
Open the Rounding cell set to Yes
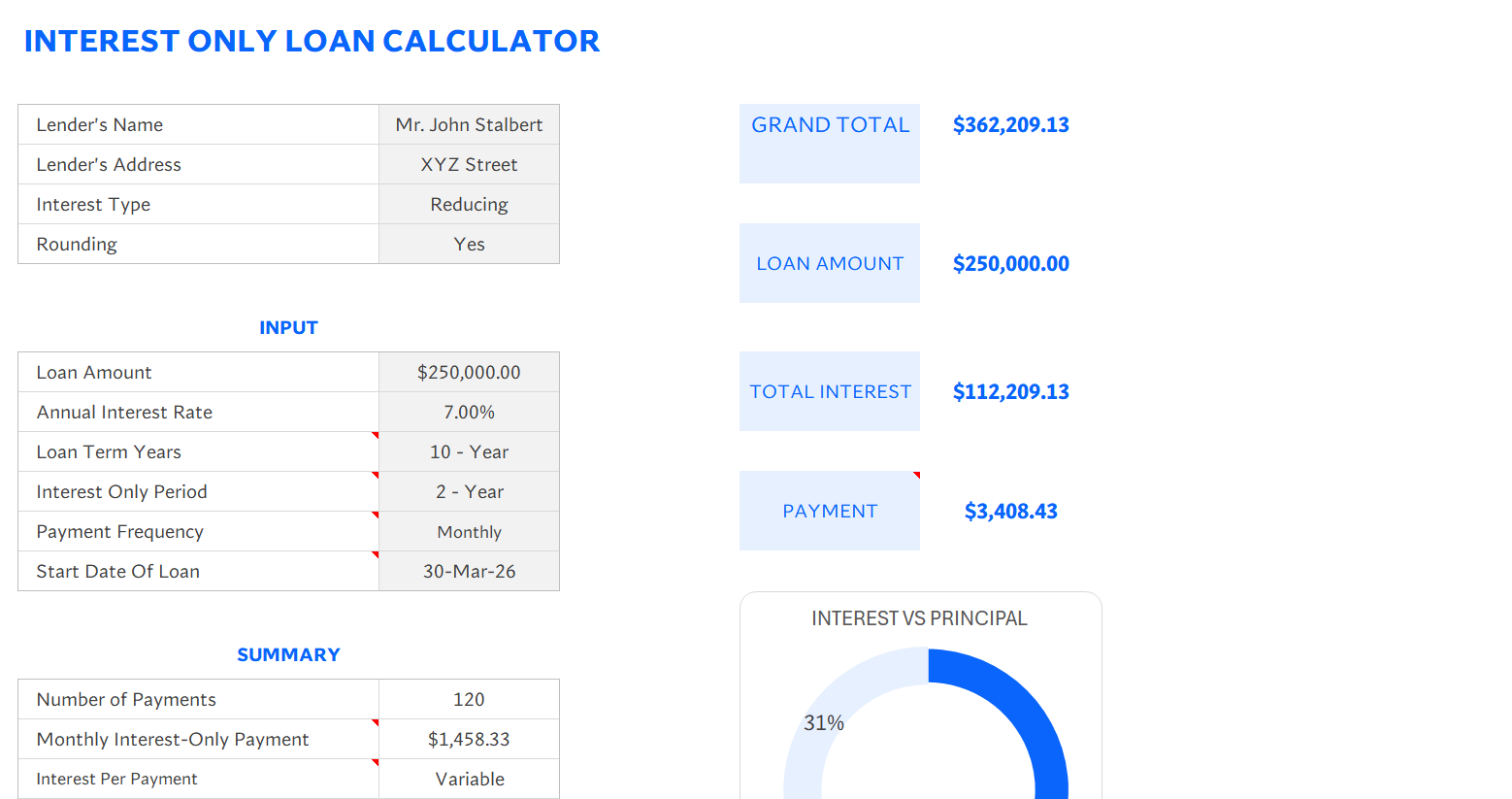coord(469,244)
